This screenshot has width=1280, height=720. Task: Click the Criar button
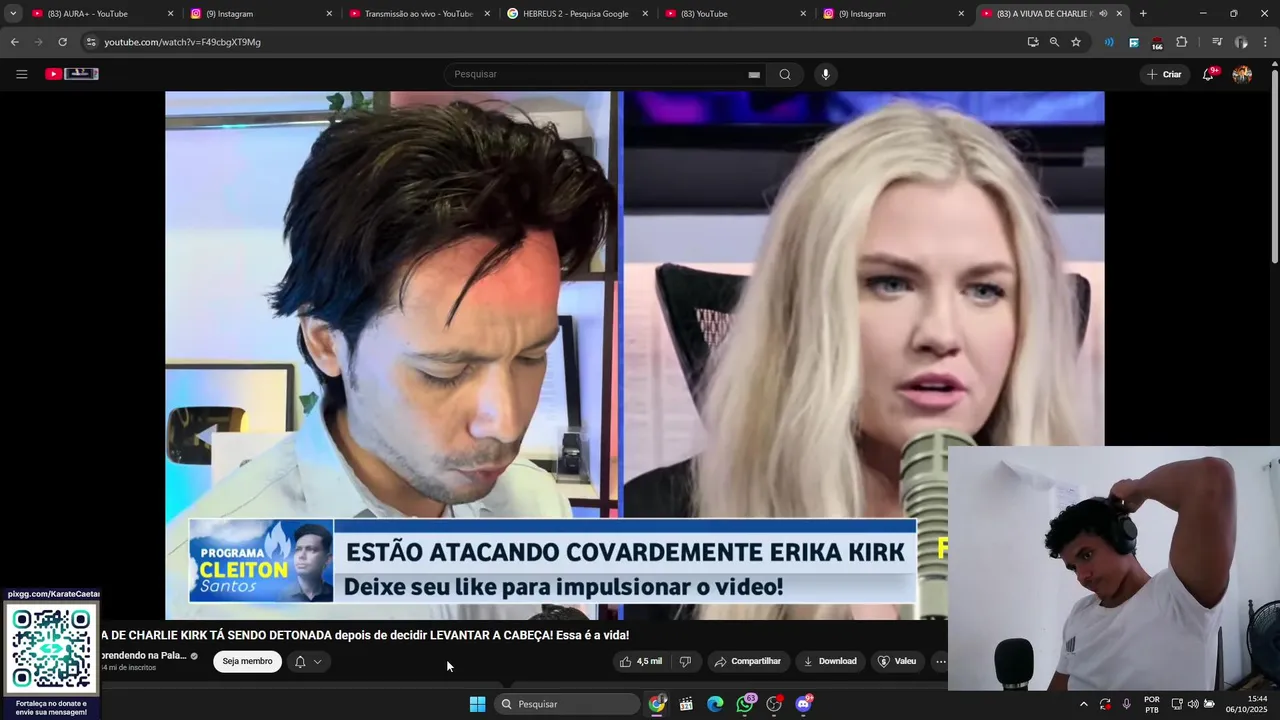1164,74
